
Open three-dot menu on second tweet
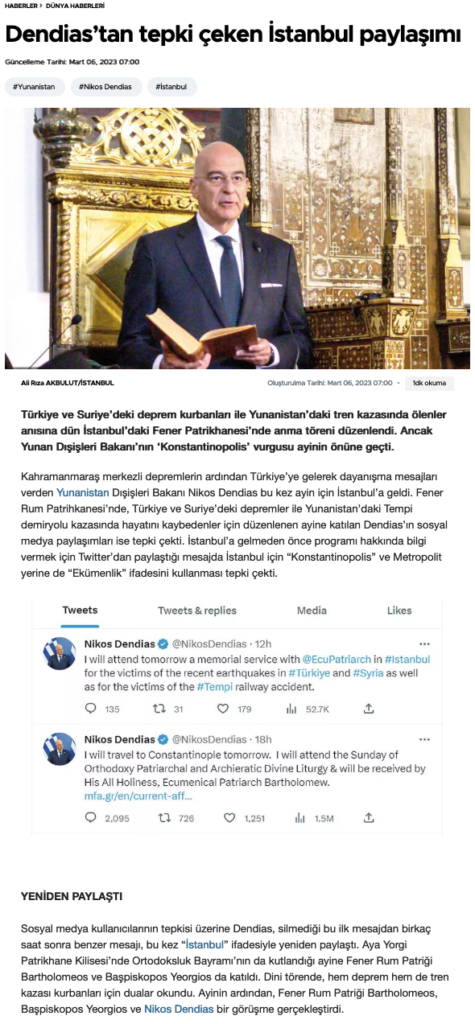click(425, 740)
